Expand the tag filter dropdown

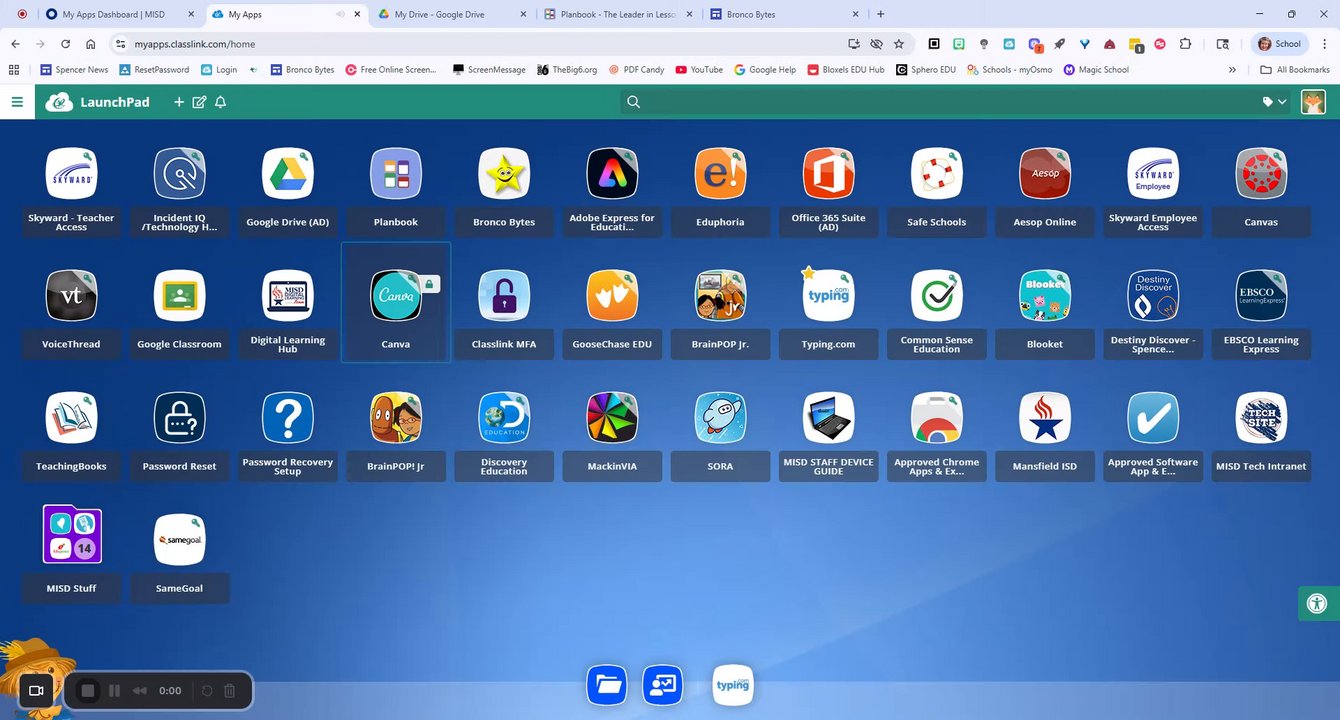point(1274,102)
